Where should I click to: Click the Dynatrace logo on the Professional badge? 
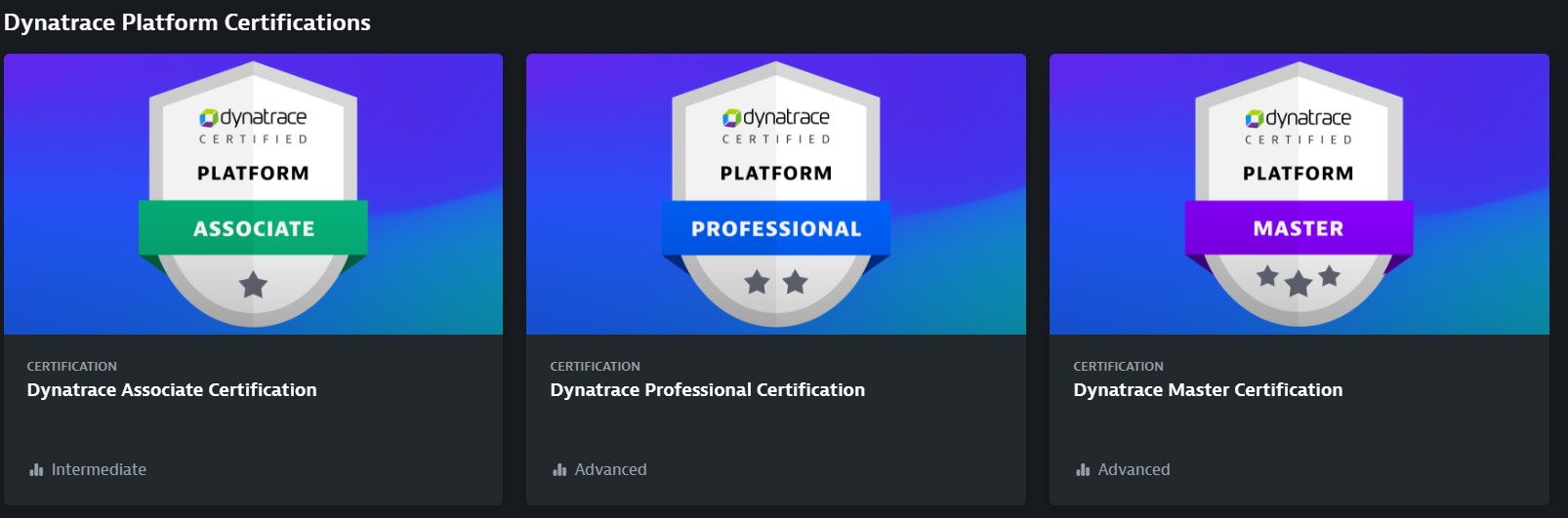click(775, 118)
